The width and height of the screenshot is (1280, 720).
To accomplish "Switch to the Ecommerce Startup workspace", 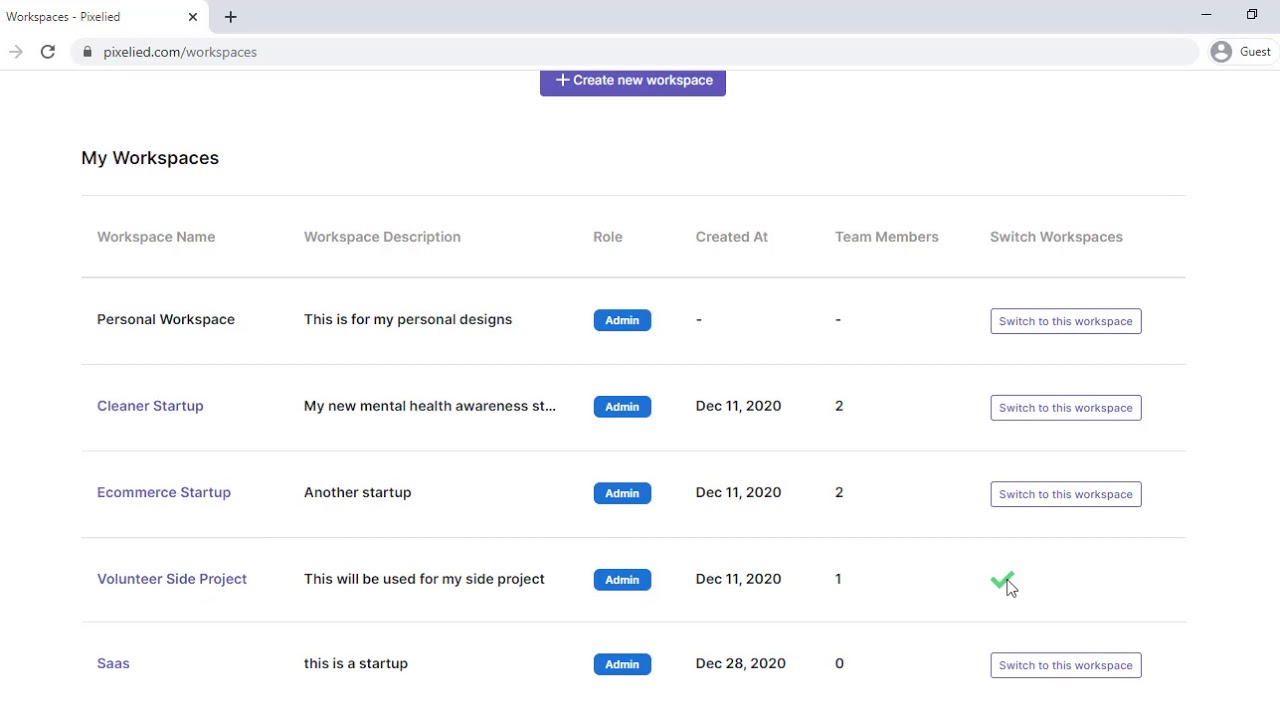I will (x=1065, y=494).
